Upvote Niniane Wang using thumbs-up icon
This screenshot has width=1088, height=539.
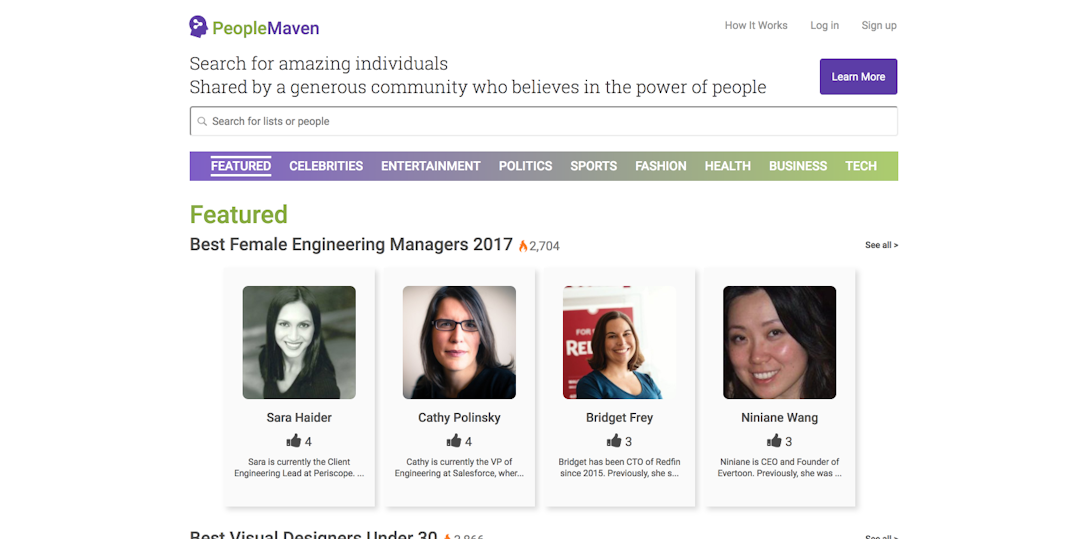tap(774, 441)
